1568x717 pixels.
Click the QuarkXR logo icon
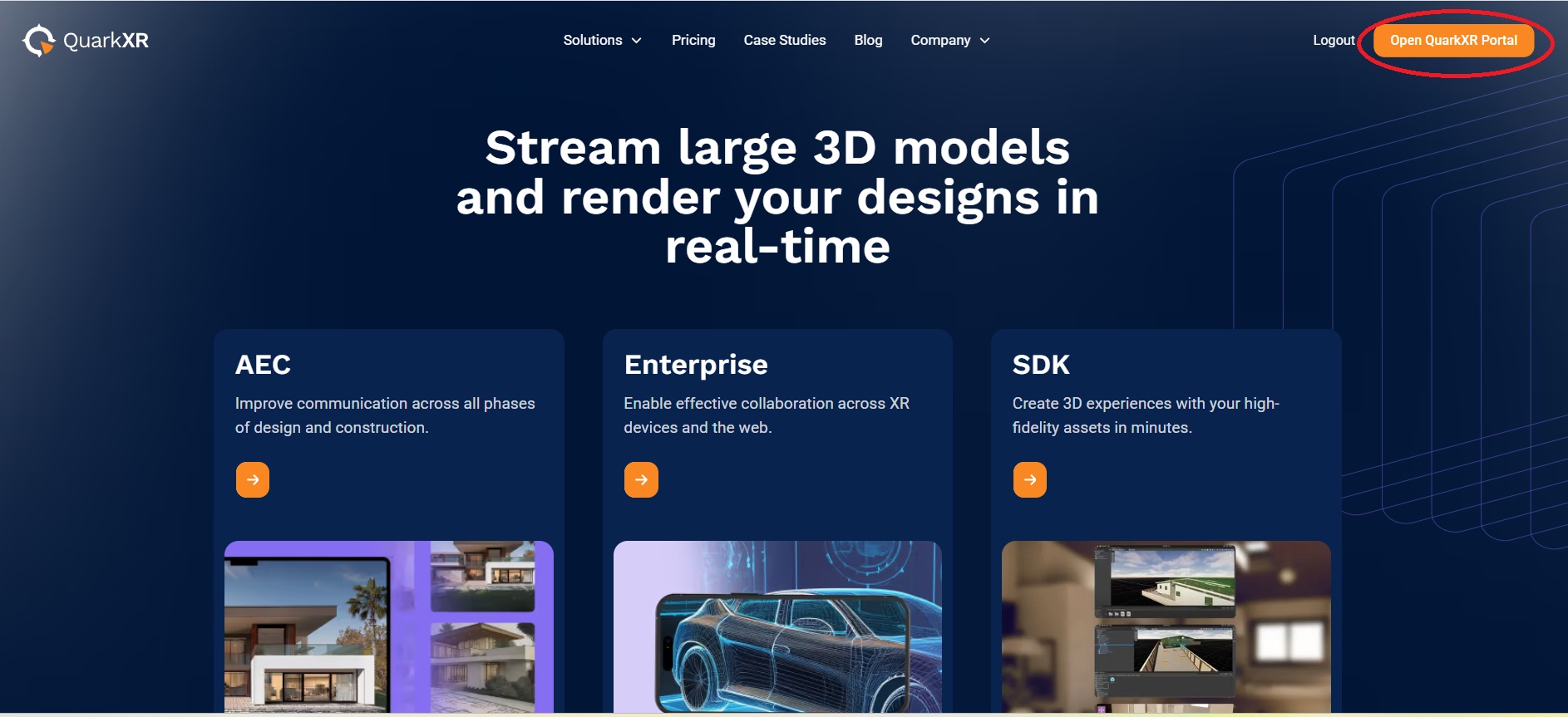(38, 41)
